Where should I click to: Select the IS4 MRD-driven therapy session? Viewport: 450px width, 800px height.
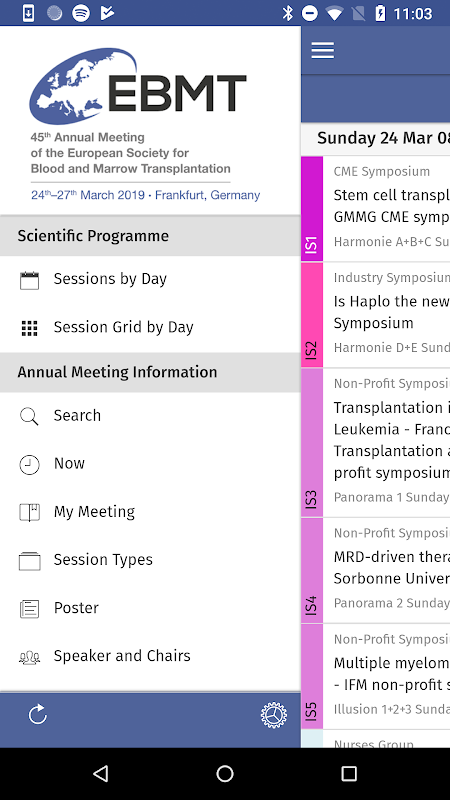[x=376, y=570]
